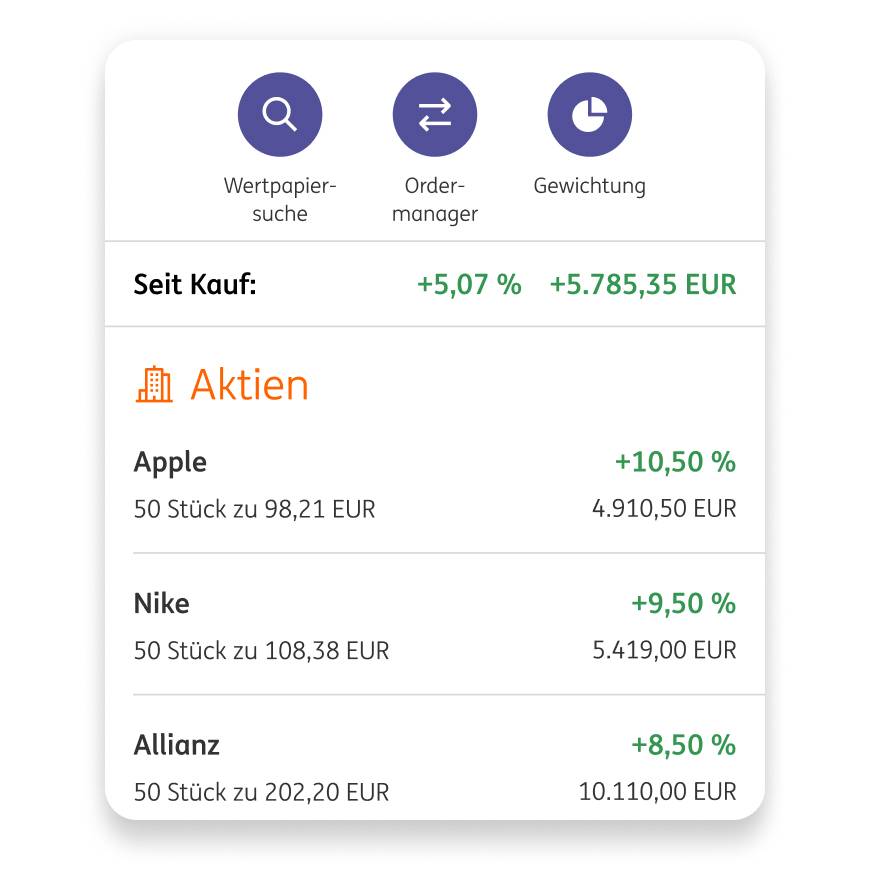
Task: Click the Gewichtung label text
Action: (590, 185)
